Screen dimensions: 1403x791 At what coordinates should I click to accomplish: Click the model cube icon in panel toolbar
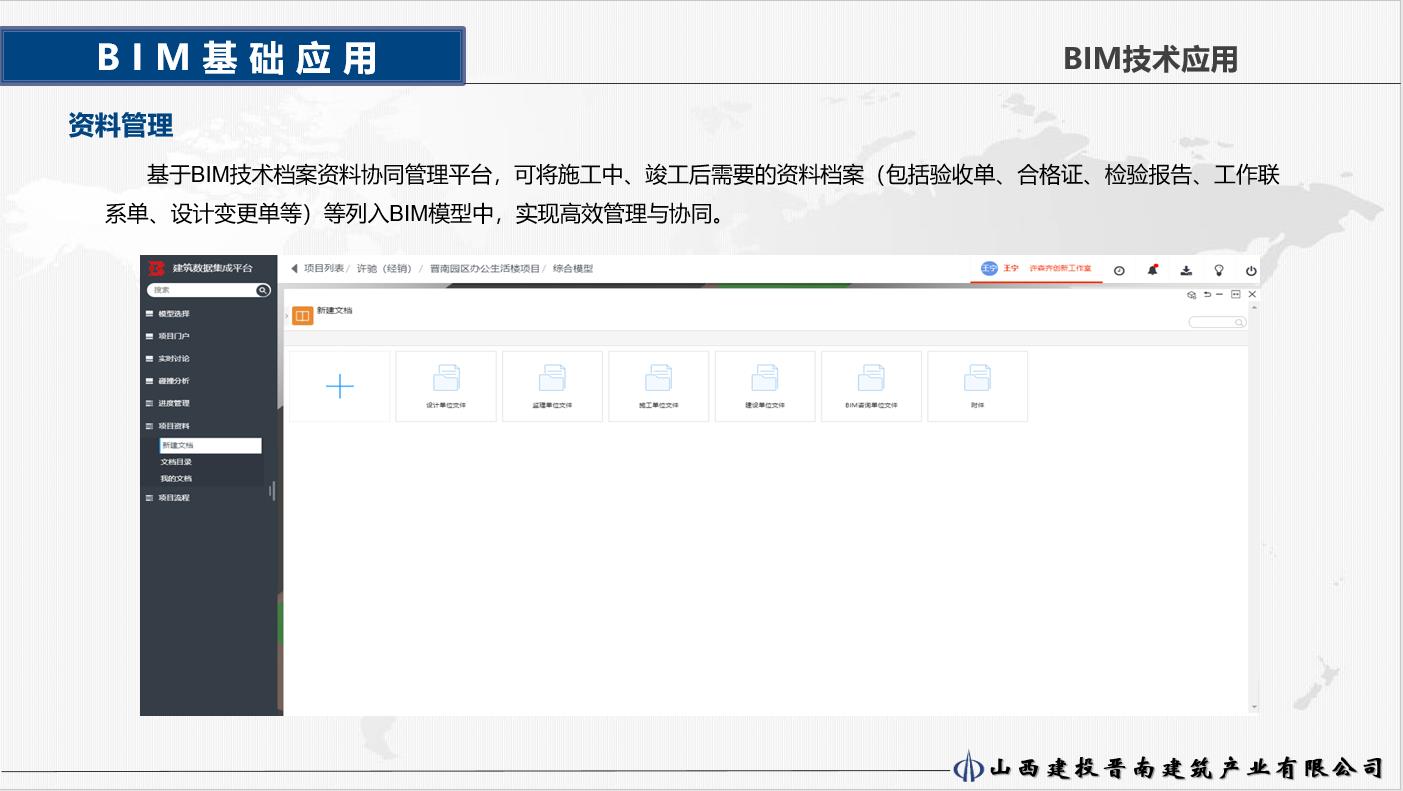coord(1192,295)
